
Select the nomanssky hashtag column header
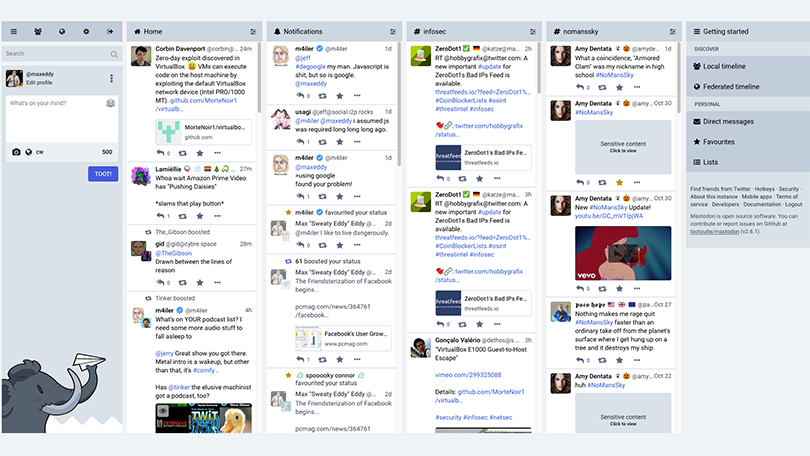(614, 32)
